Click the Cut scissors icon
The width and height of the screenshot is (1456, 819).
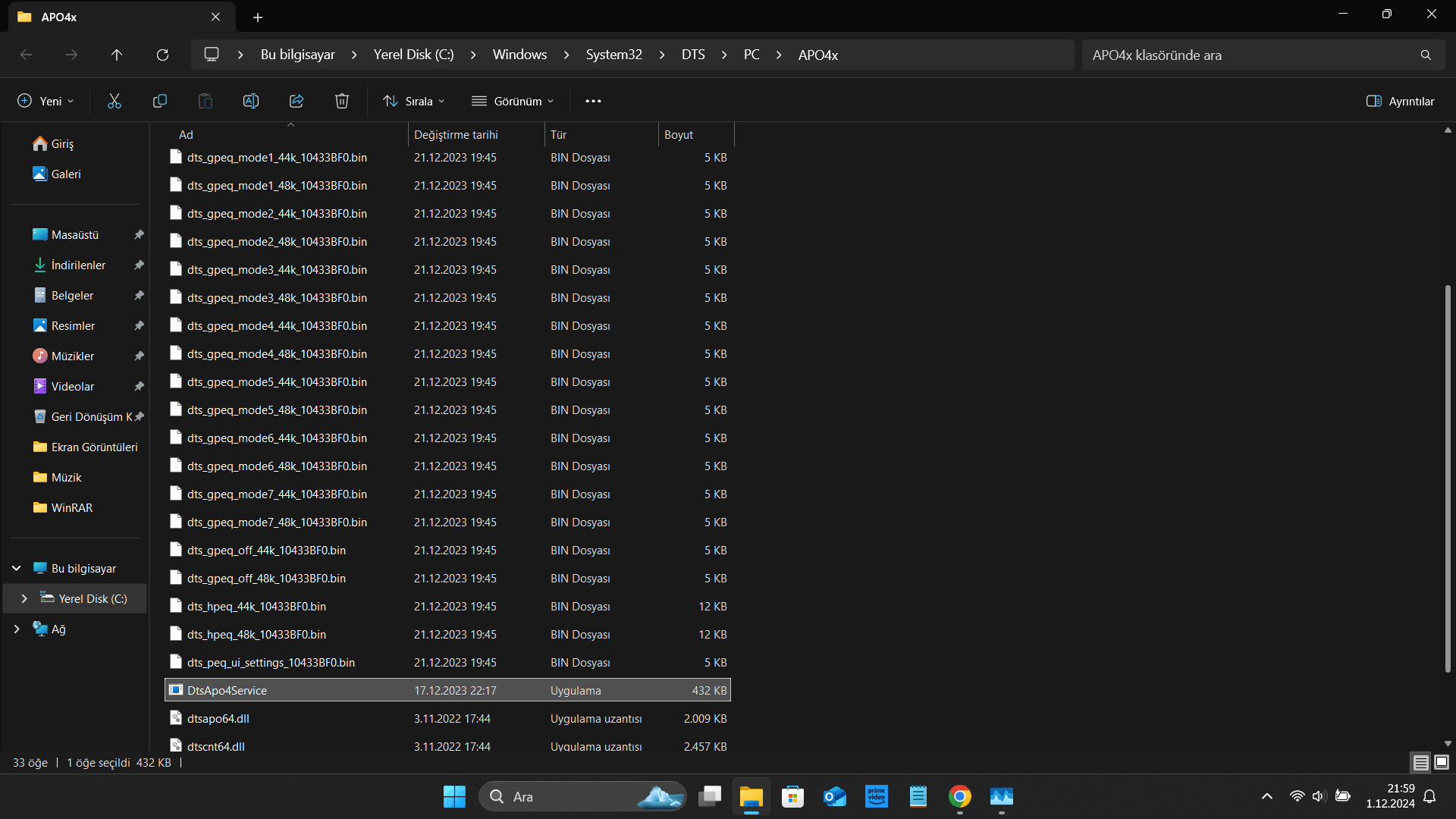coord(115,101)
